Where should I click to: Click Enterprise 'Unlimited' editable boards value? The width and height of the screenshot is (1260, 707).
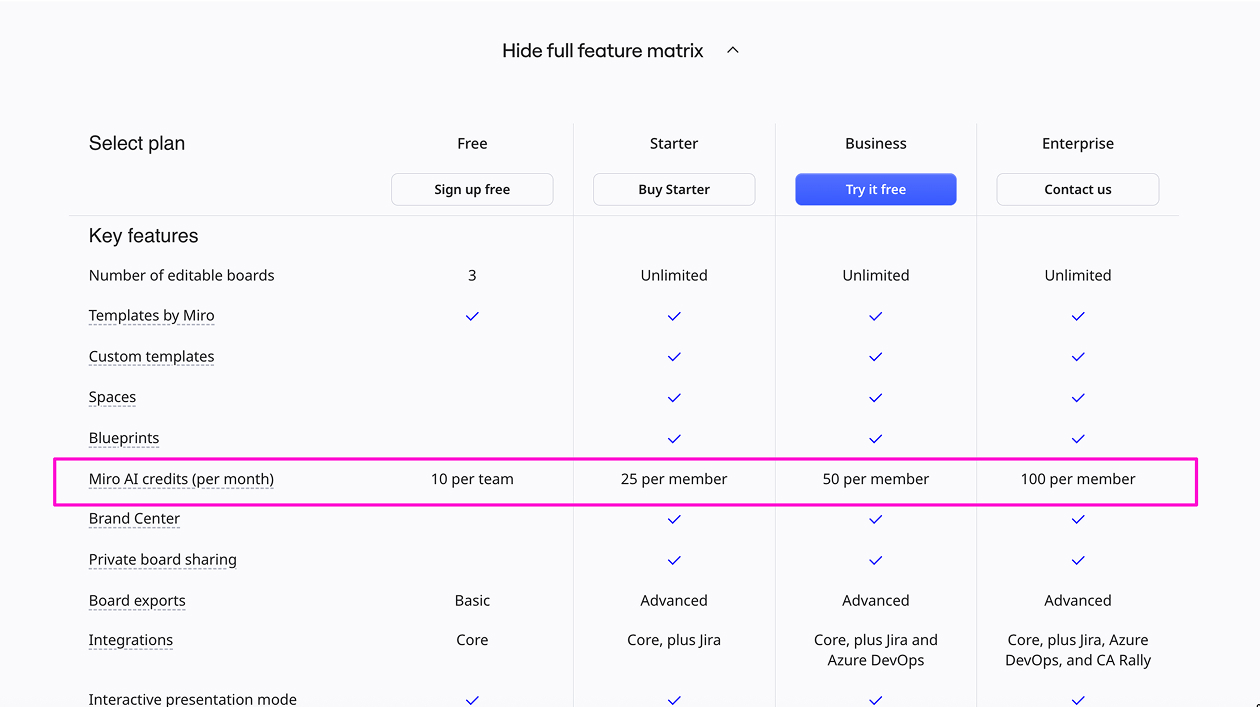click(x=1078, y=275)
